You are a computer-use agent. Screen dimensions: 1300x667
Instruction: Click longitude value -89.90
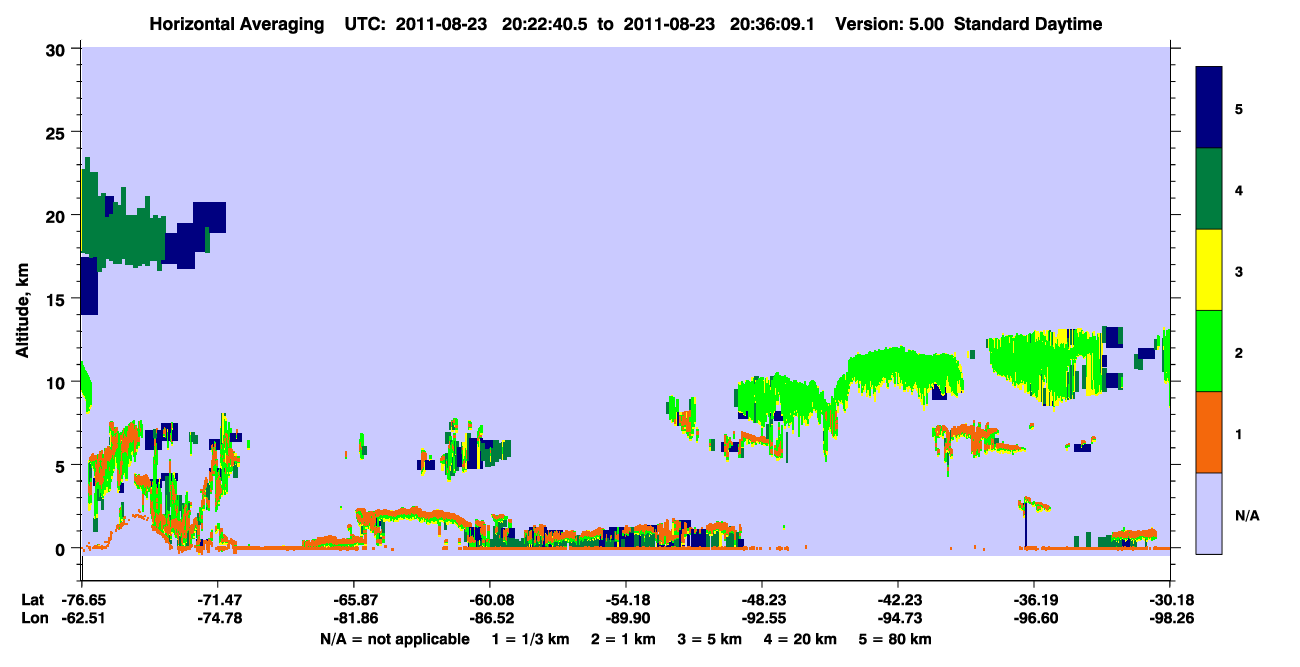pyautogui.click(x=626, y=618)
